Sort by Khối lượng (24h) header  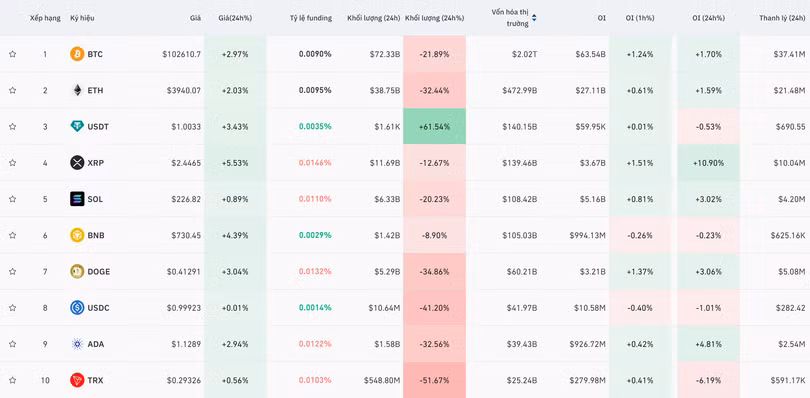pos(373,18)
